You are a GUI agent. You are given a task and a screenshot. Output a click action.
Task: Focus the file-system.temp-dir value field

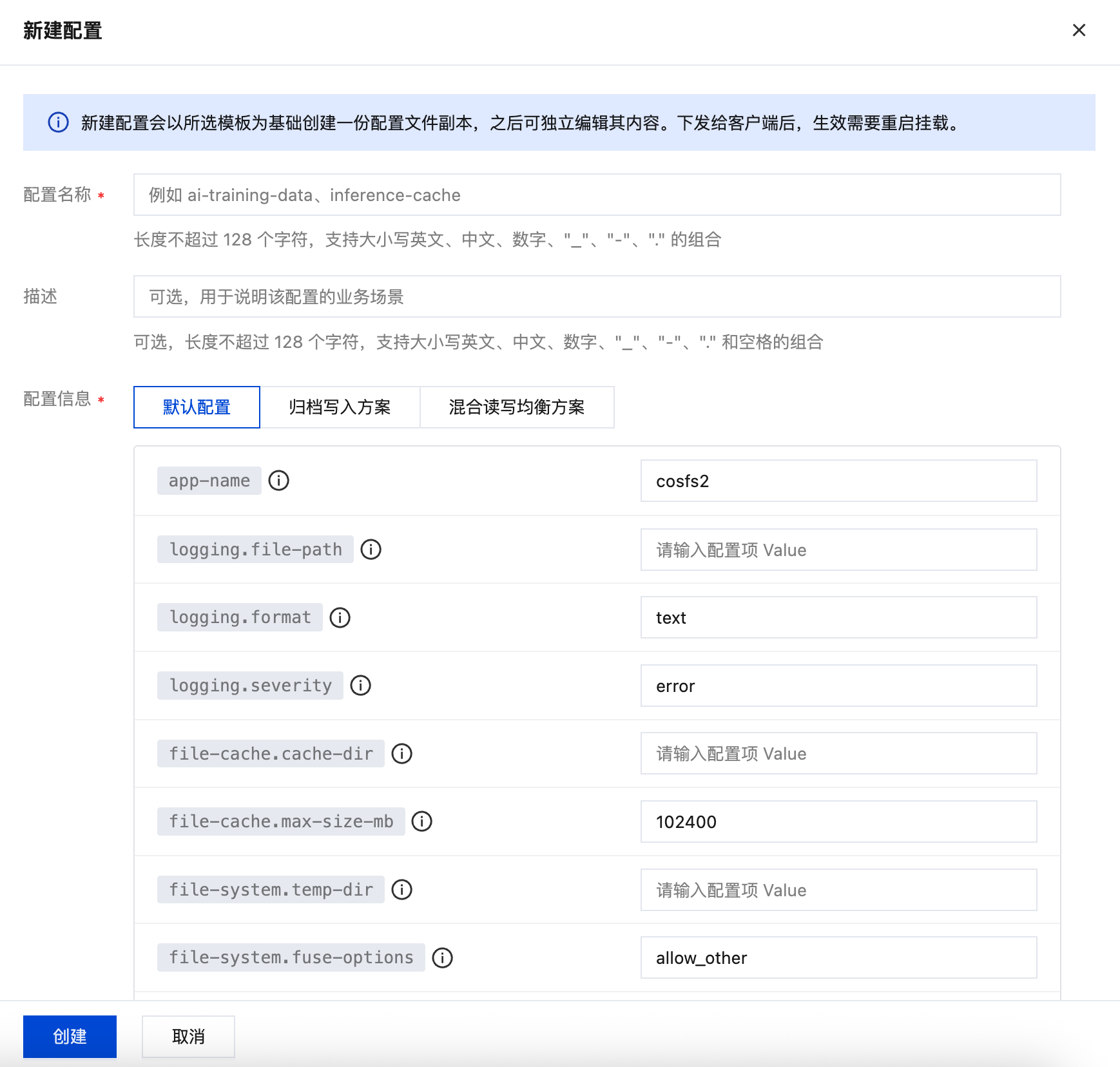838,890
